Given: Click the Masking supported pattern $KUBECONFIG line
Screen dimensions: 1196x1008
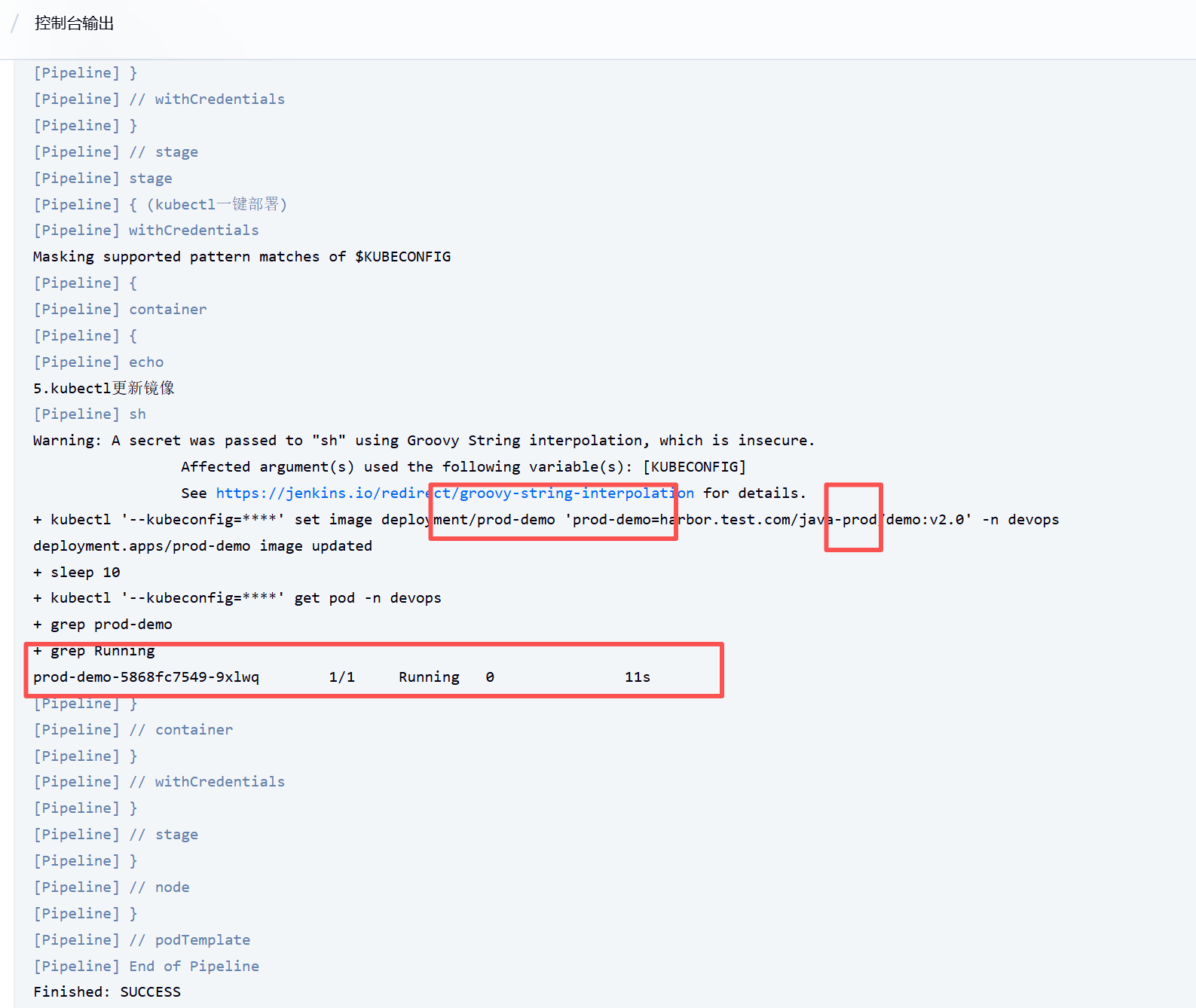Looking at the screenshot, I should coord(241,257).
